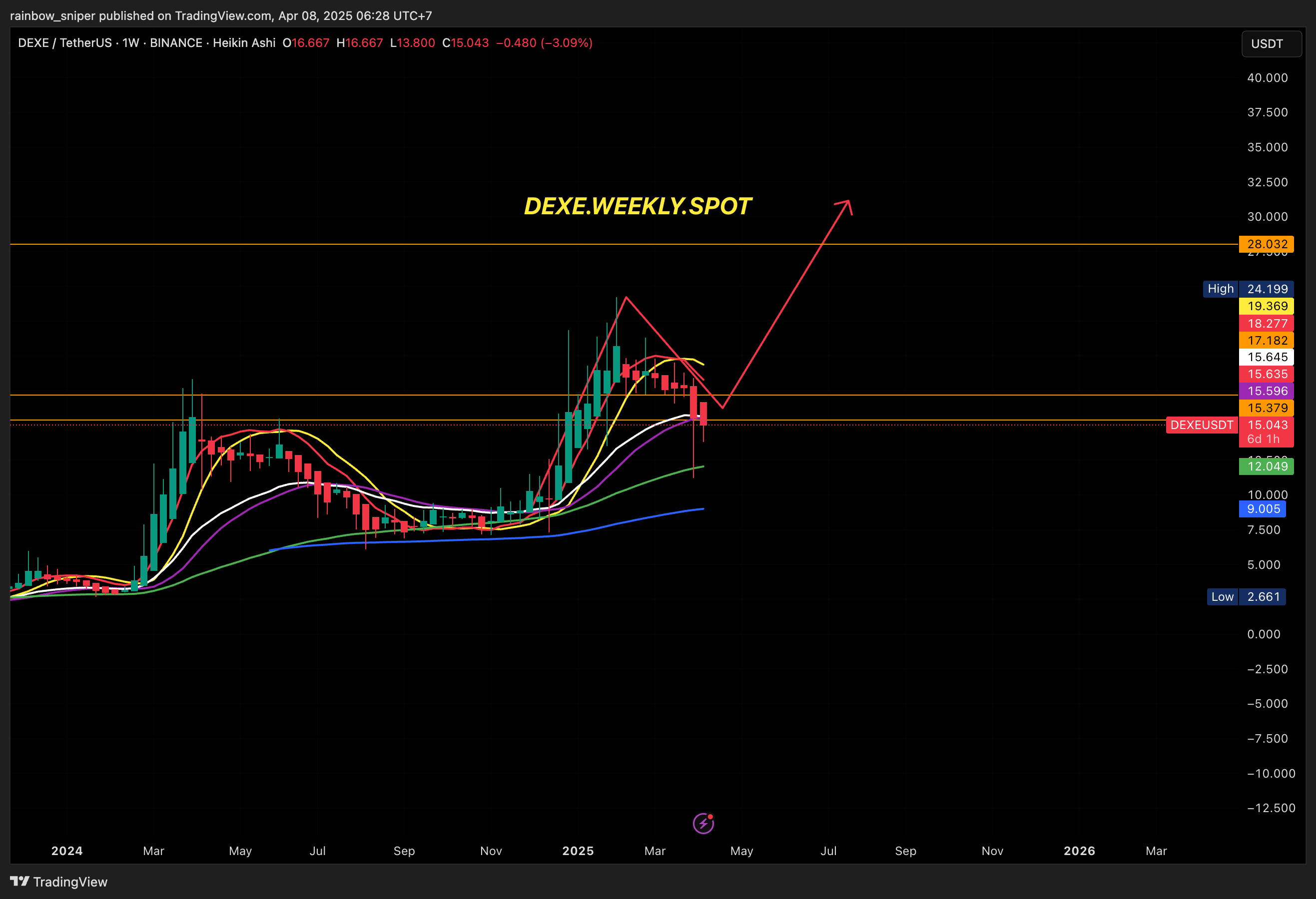
Task: Click the −12.500 price scale value
Action: [1271, 808]
